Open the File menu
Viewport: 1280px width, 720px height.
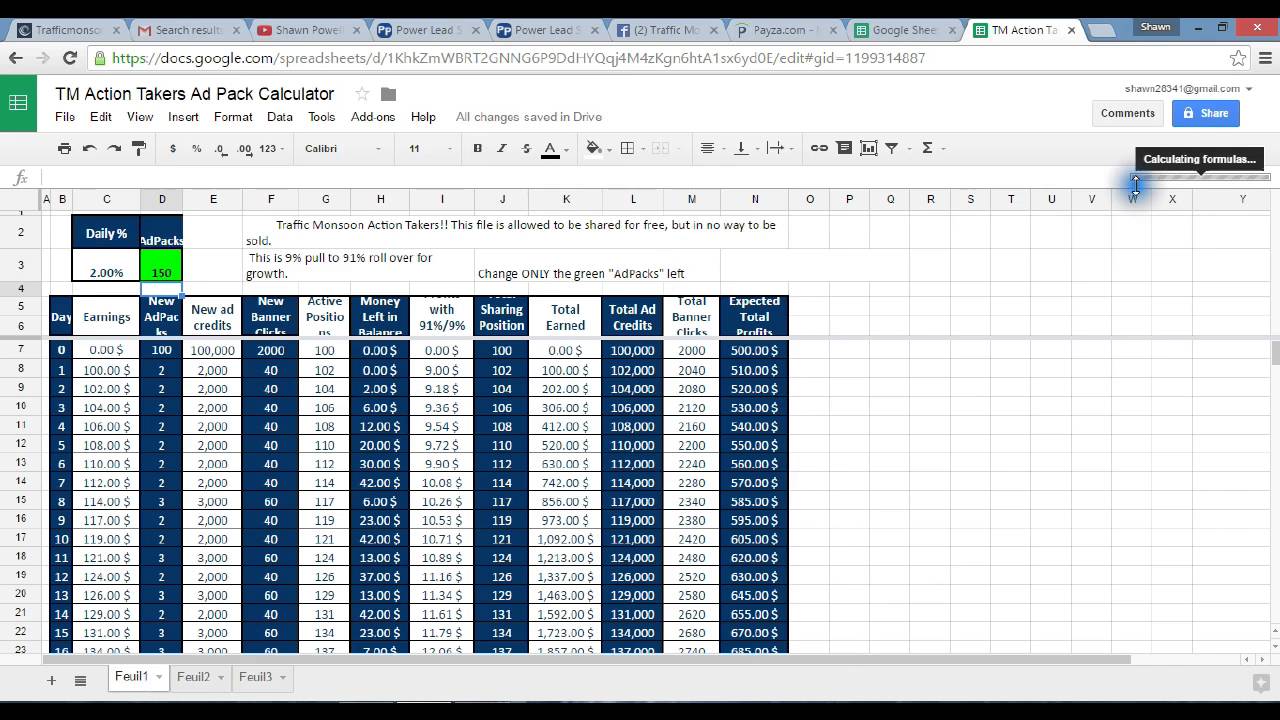pos(65,117)
